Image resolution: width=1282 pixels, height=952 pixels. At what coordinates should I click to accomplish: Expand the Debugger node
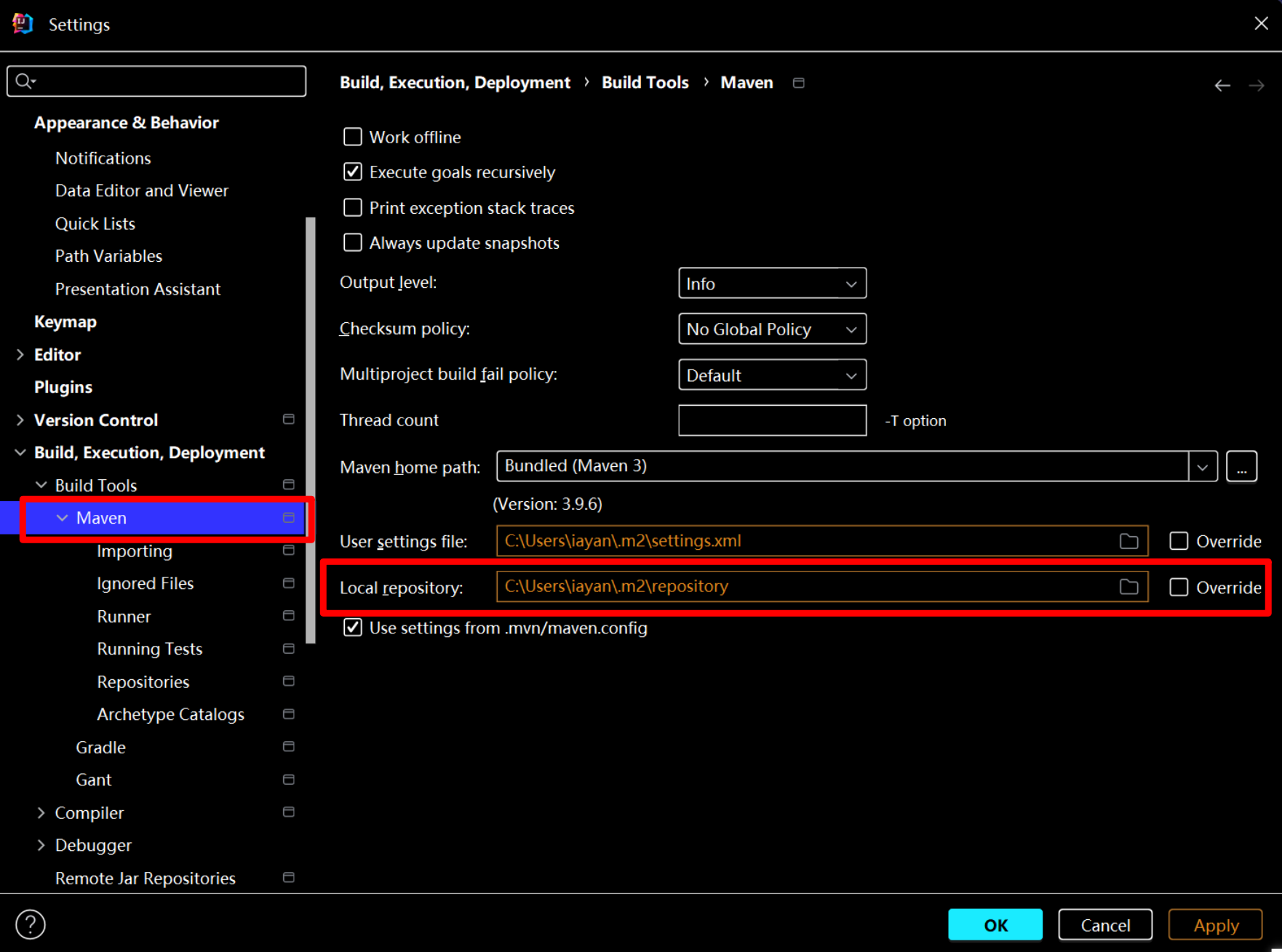[41, 845]
